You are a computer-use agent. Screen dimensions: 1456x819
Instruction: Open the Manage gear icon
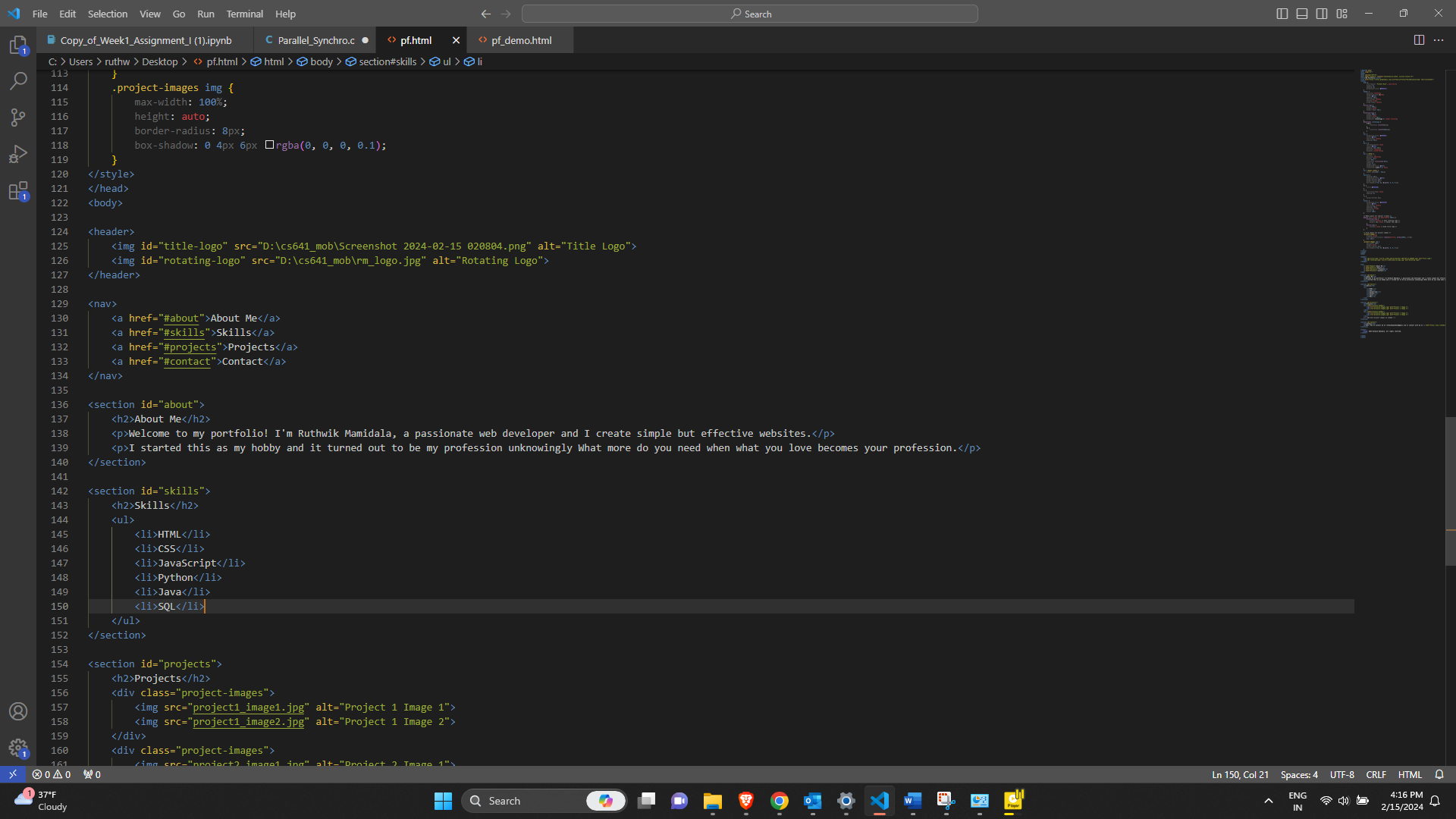18,748
